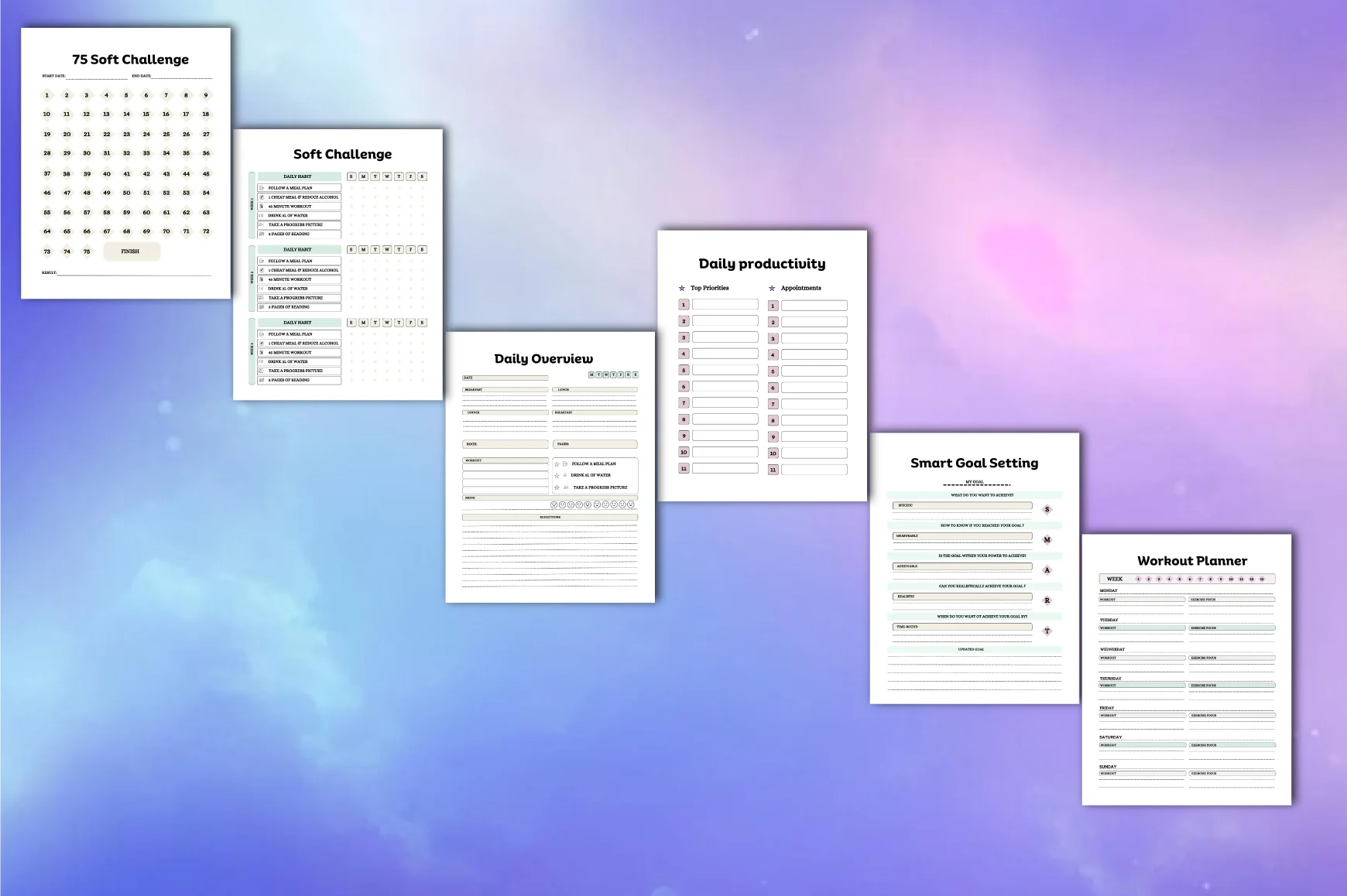Click the BOOK field in Daily Overview
Viewport: 1347px width, 896px height.
(x=506, y=444)
